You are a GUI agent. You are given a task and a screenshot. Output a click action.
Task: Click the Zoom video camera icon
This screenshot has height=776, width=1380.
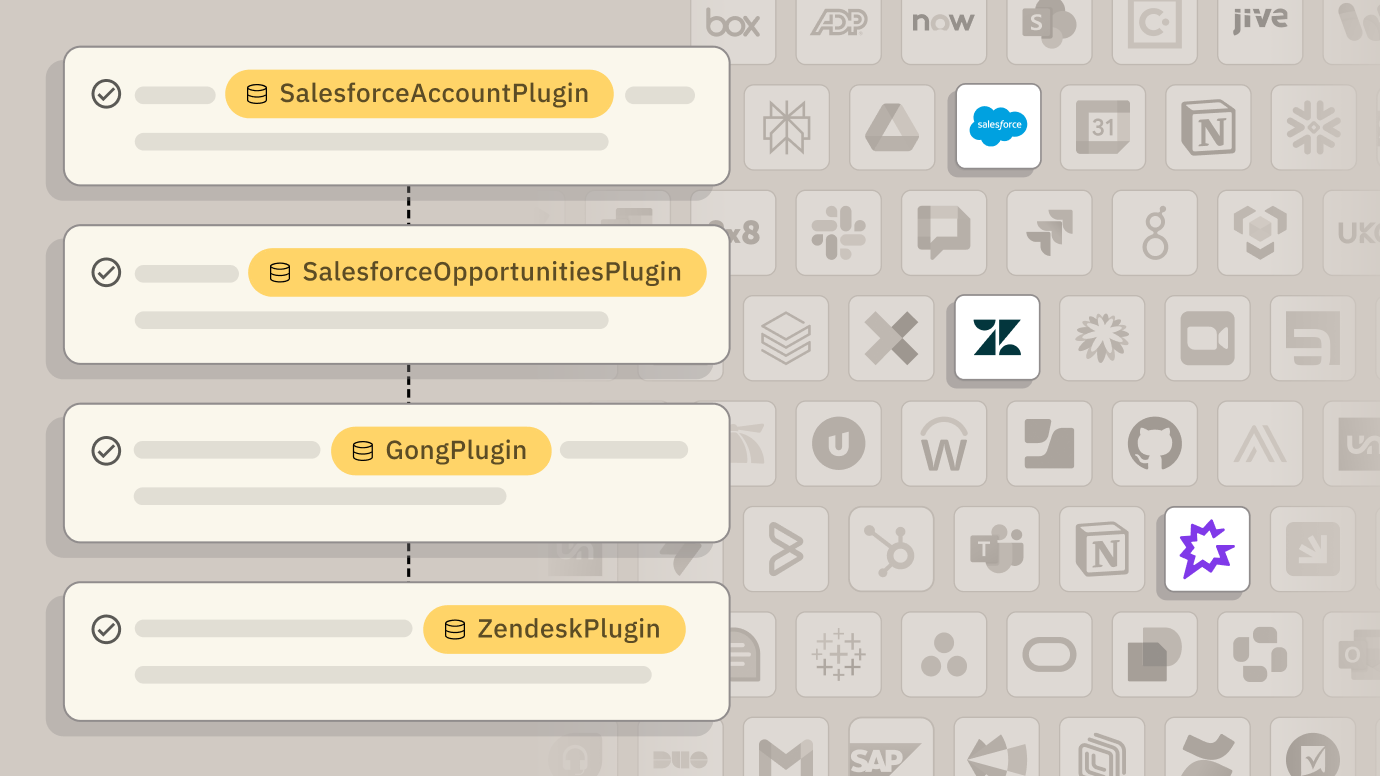(x=1207, y=337)
